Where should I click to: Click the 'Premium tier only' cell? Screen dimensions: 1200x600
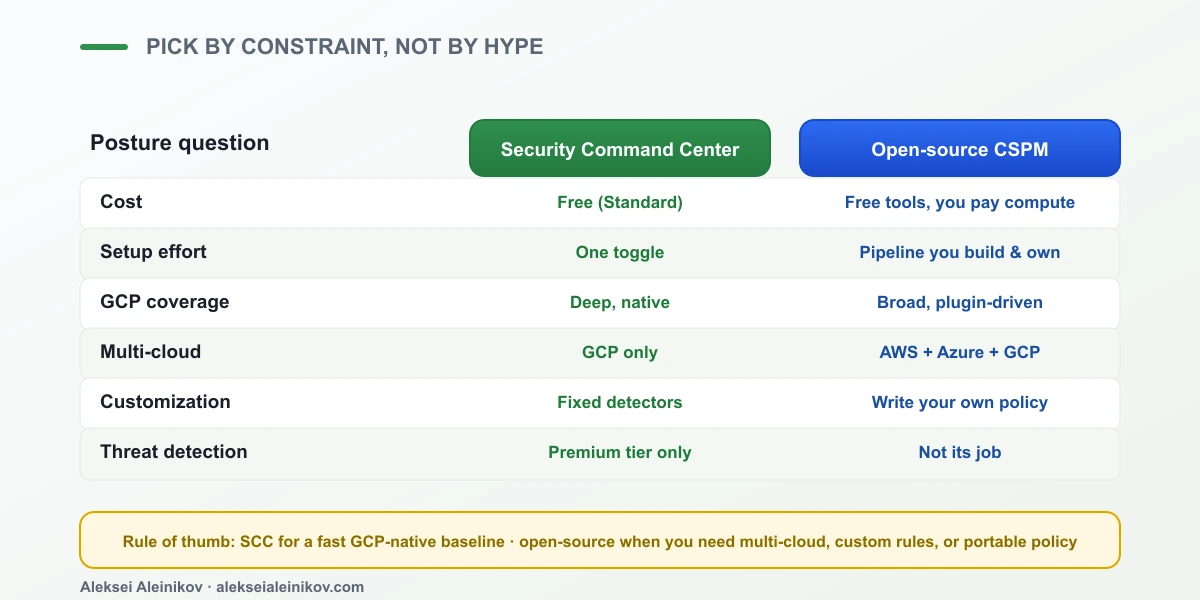(x=620, y=452)
